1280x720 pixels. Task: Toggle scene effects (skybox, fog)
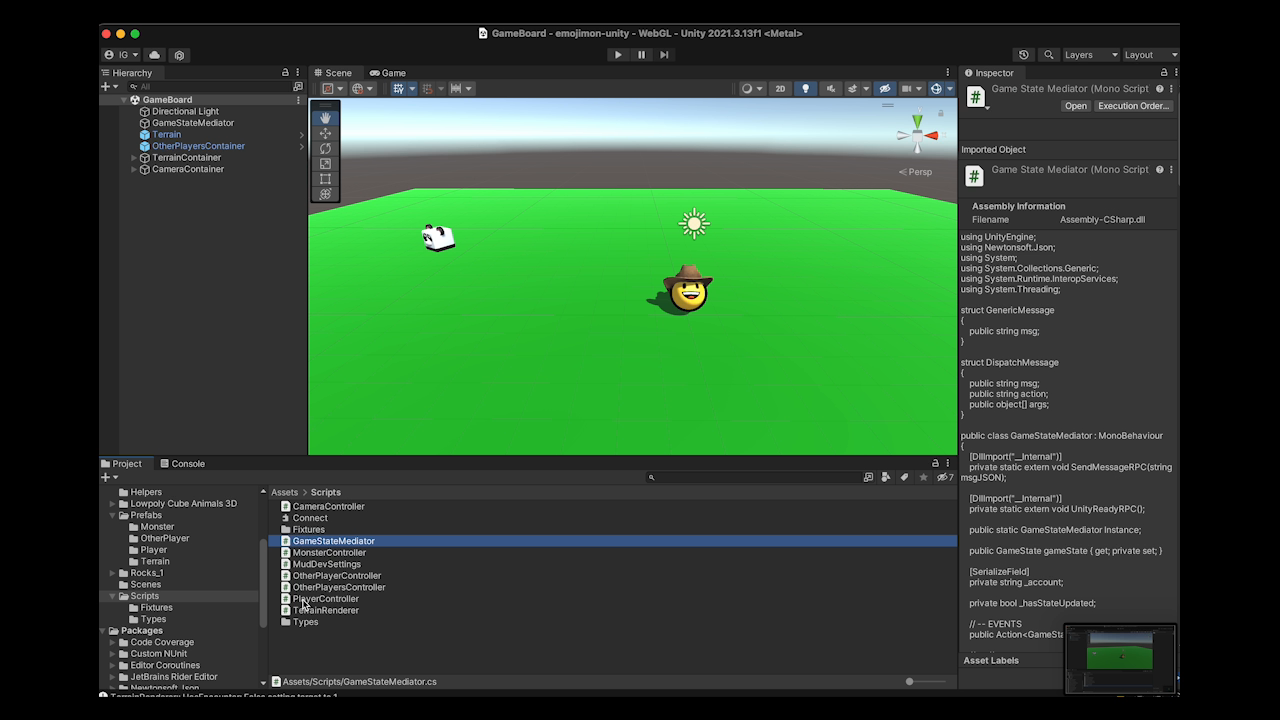click(x=854, y=89)
